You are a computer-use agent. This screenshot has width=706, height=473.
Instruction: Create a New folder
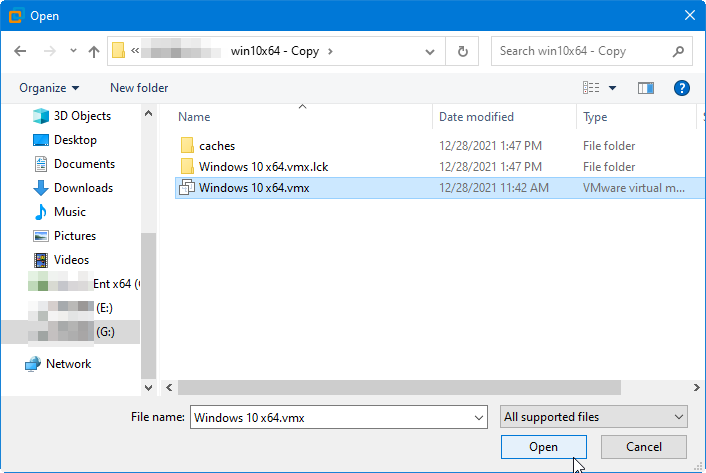(139, 88)
